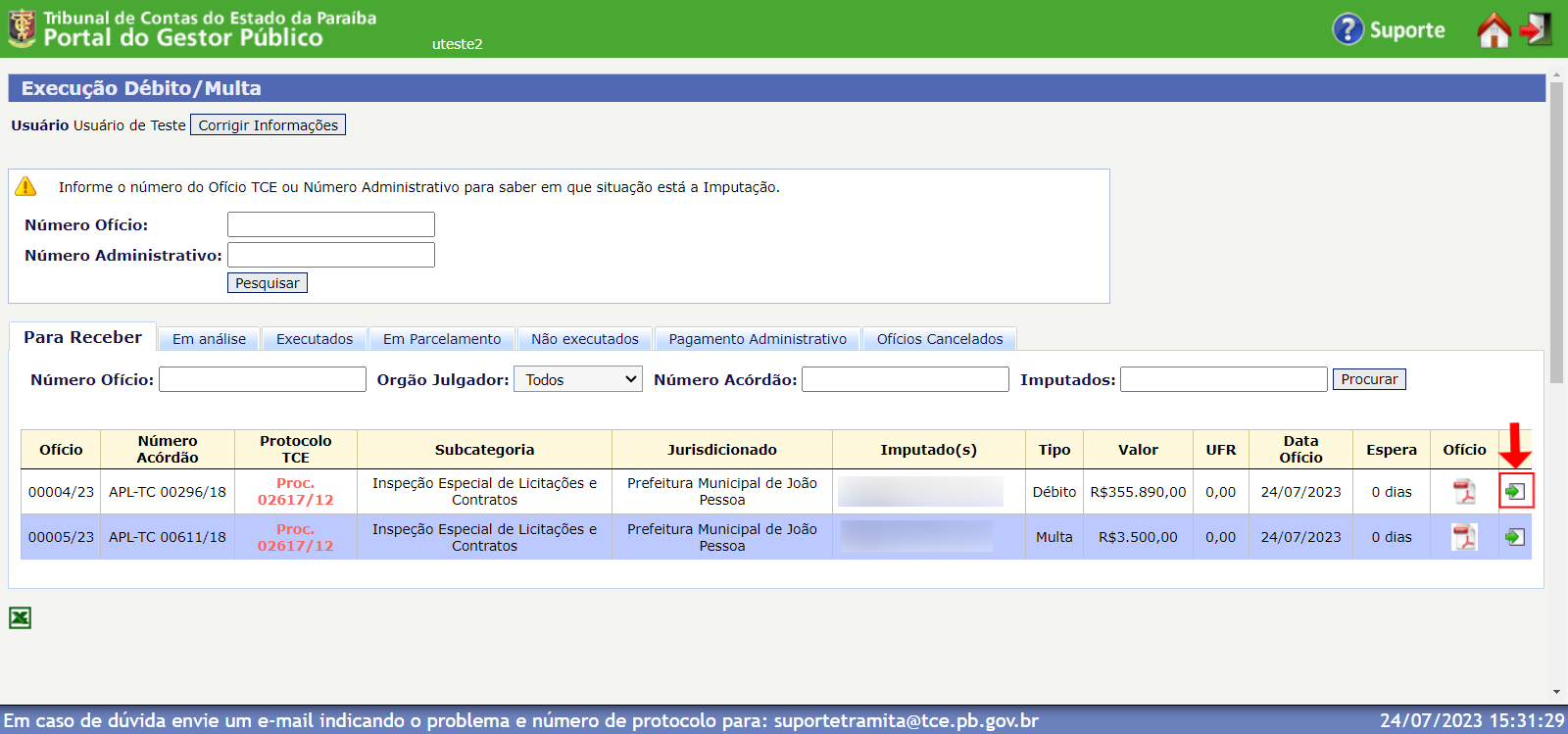The width and height of the screenshot is (1568, 734).
Task: Switch to the Em análise tab
Action: 209,339
